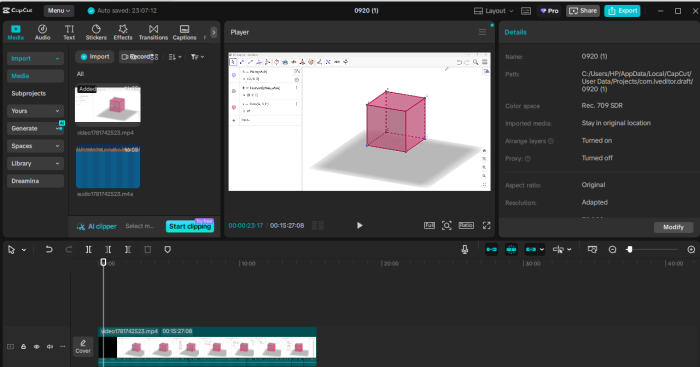Click the marker shield icon in timeline toolbar
The width and height of the screenshot is (700, 367).
[167, 250]
